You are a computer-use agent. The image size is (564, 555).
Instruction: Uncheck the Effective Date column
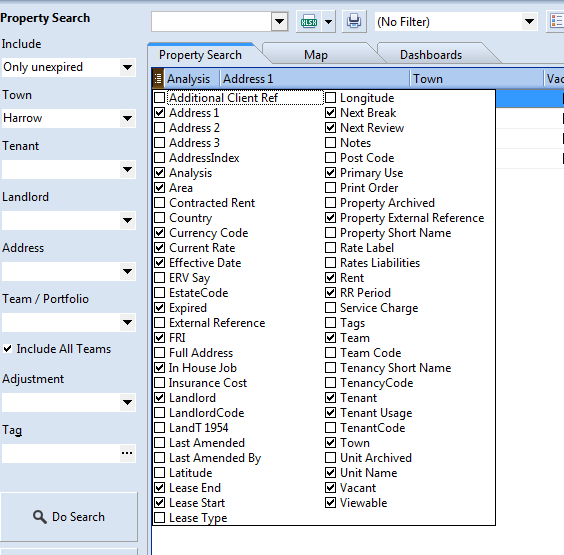(160, 263)
